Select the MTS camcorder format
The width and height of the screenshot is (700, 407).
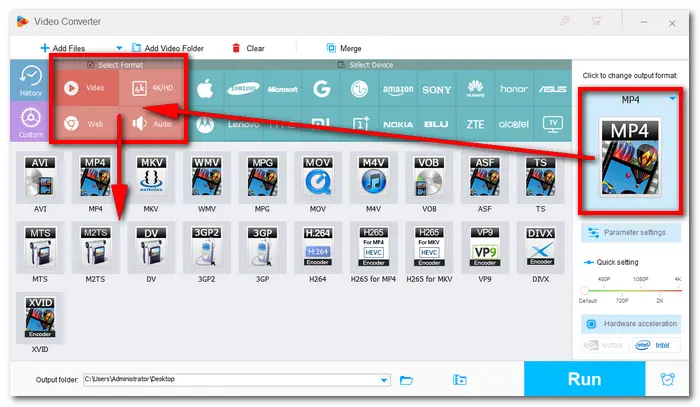pos(40,248)
